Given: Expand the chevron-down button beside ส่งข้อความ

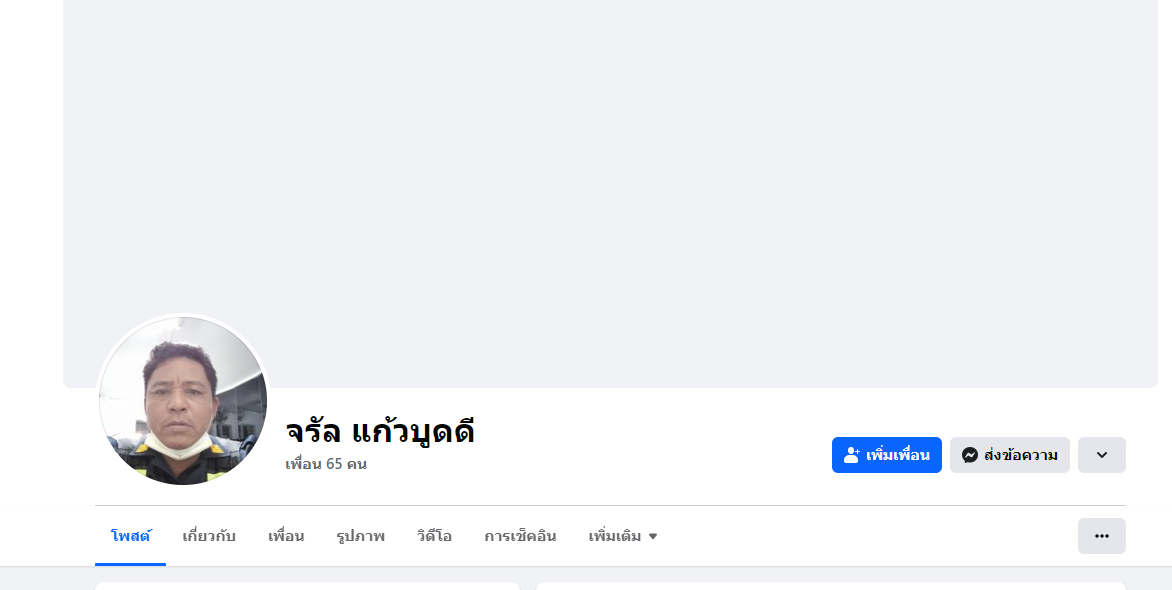Looking at the screenshot, I should [x=1101, y=455].
